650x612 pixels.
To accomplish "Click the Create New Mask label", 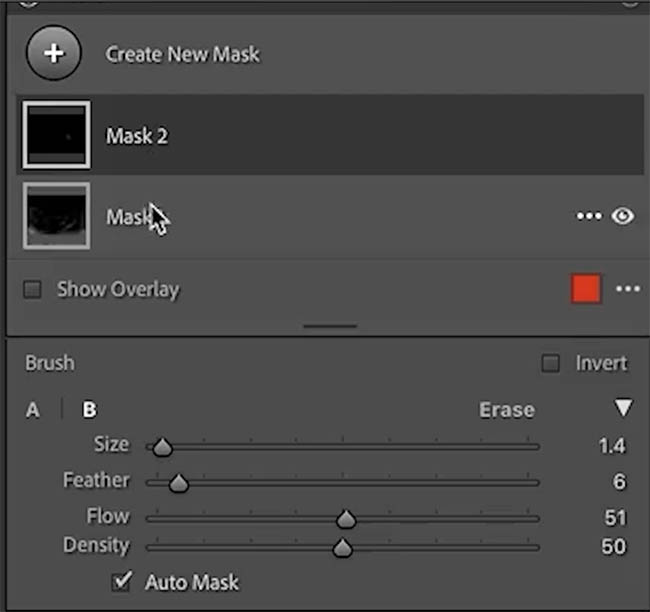I will 182,54.
